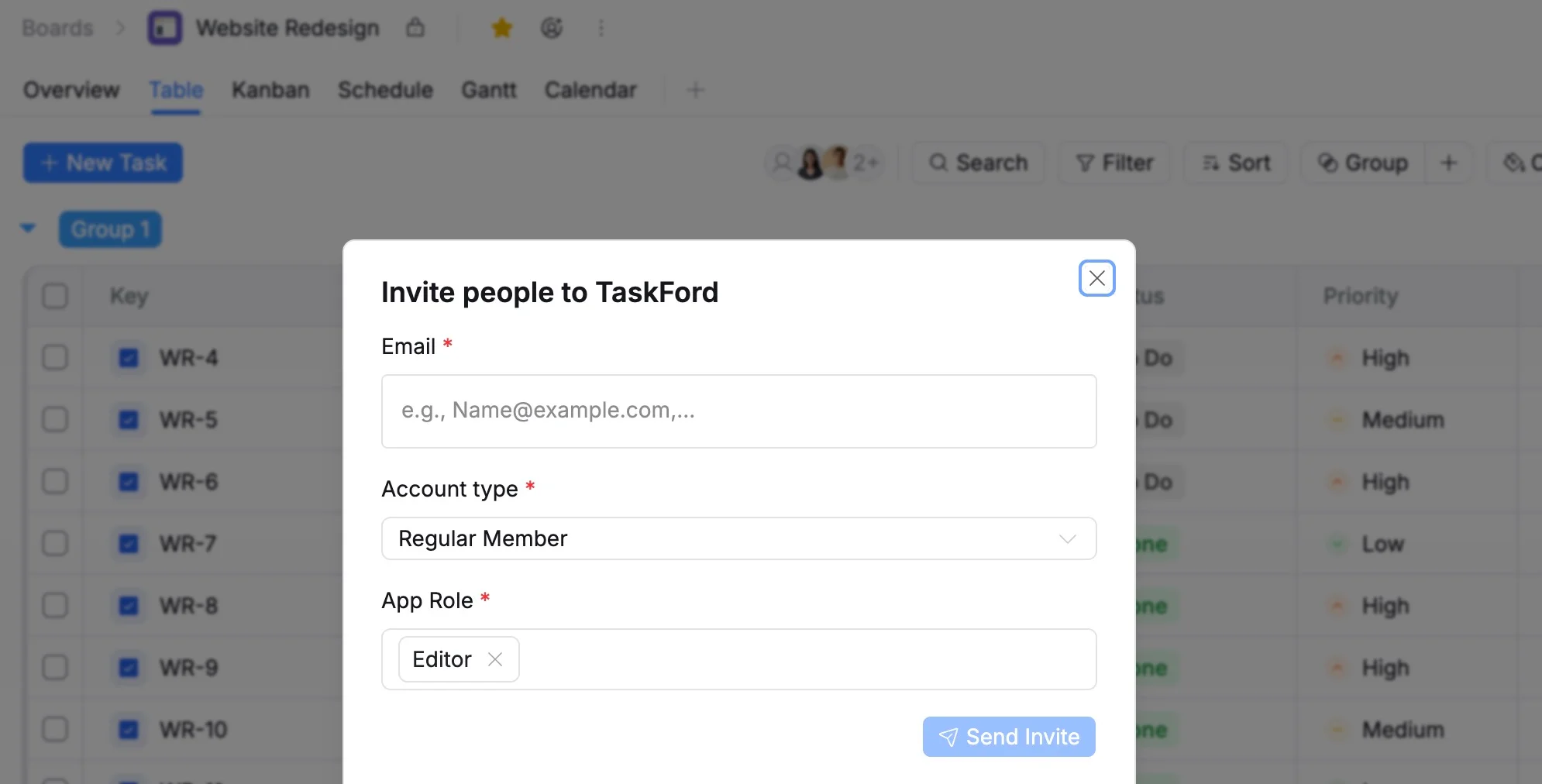
Task: Tick the checkbox for row WR-7
Action: (55, 544)
